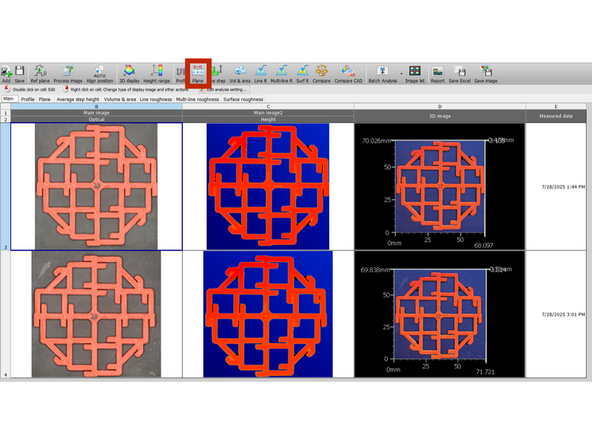Open the Volume & area tab
The width and height of the screenshot is (592, 444).
(120, 99)
